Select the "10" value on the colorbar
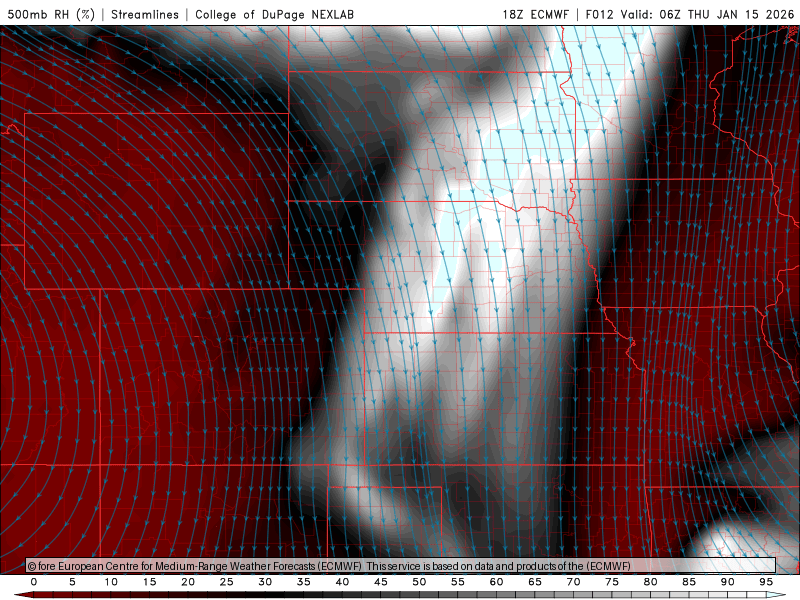This screenshot has height=600, width=800. coord(111,582)
